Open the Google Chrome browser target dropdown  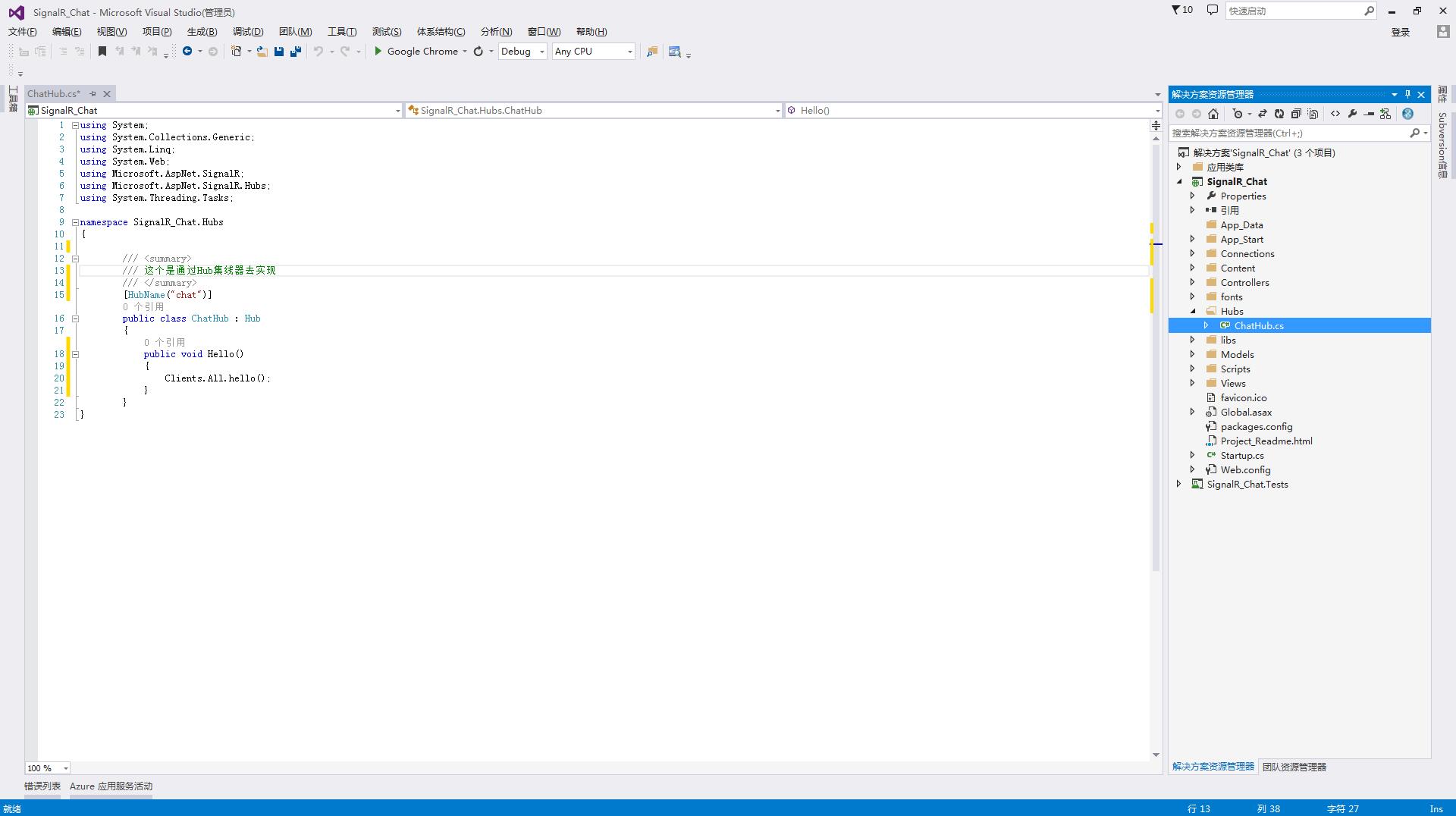click(x=464, y=52)
